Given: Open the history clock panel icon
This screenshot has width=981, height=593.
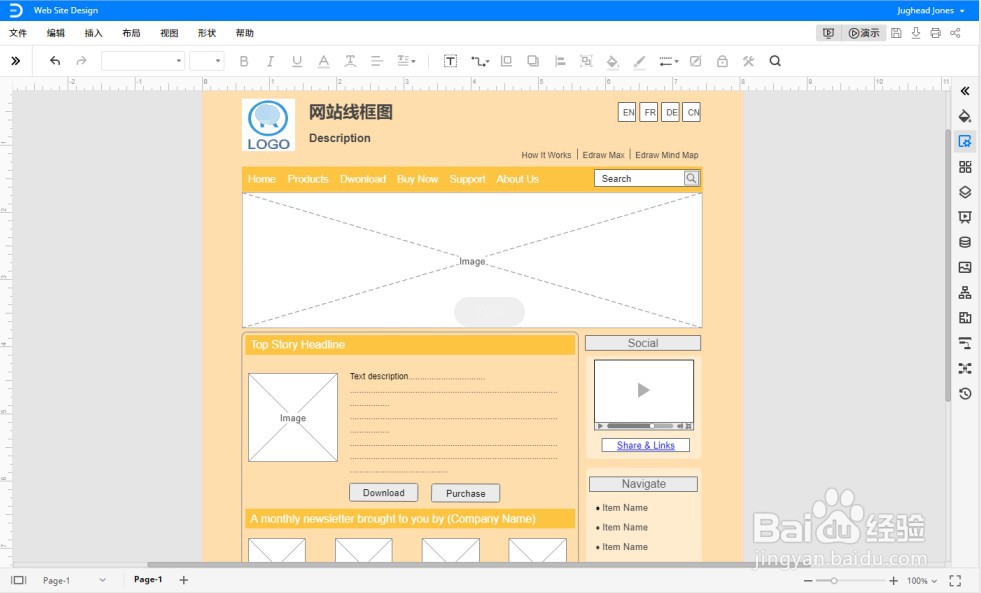Looking at the screenshot, I should point(965,393).
